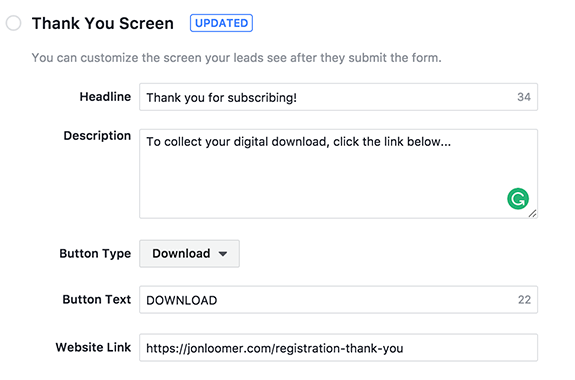Click the Headline field label
The width and height of the screenshot is (575, 380).
pos(105,97)
